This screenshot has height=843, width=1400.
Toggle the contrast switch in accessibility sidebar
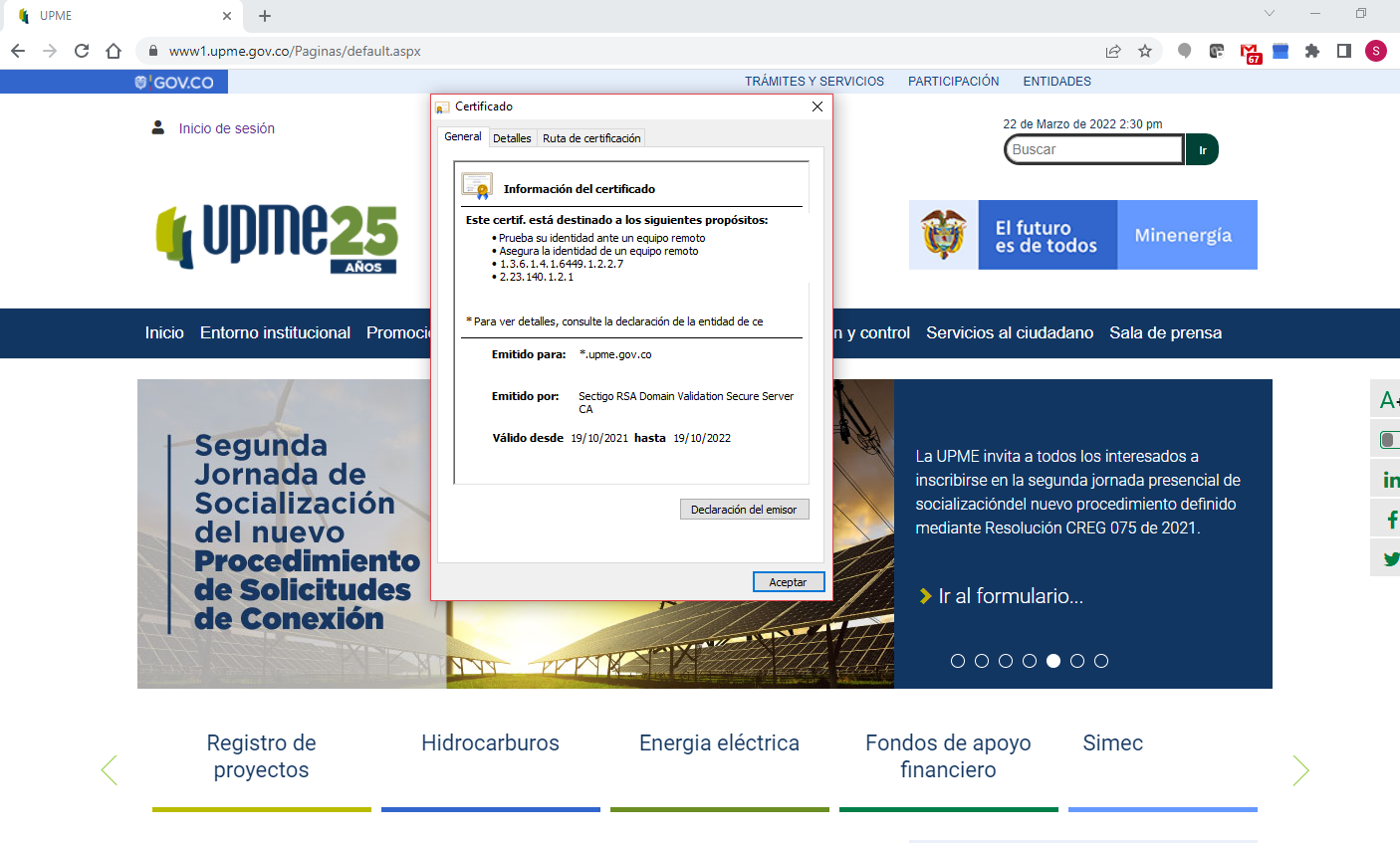[x=1388, y=440]
